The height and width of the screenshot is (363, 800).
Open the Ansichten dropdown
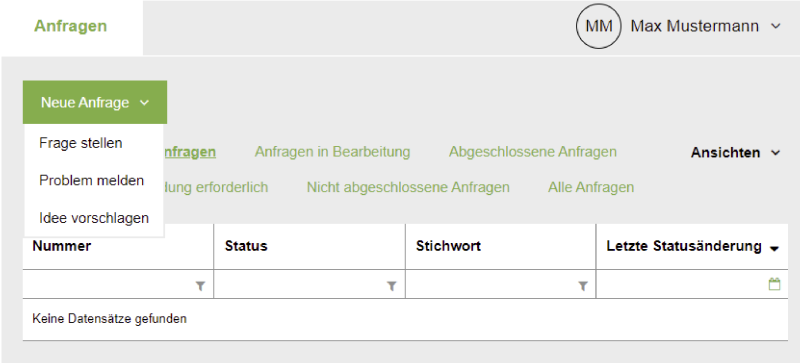click(735, 153)
